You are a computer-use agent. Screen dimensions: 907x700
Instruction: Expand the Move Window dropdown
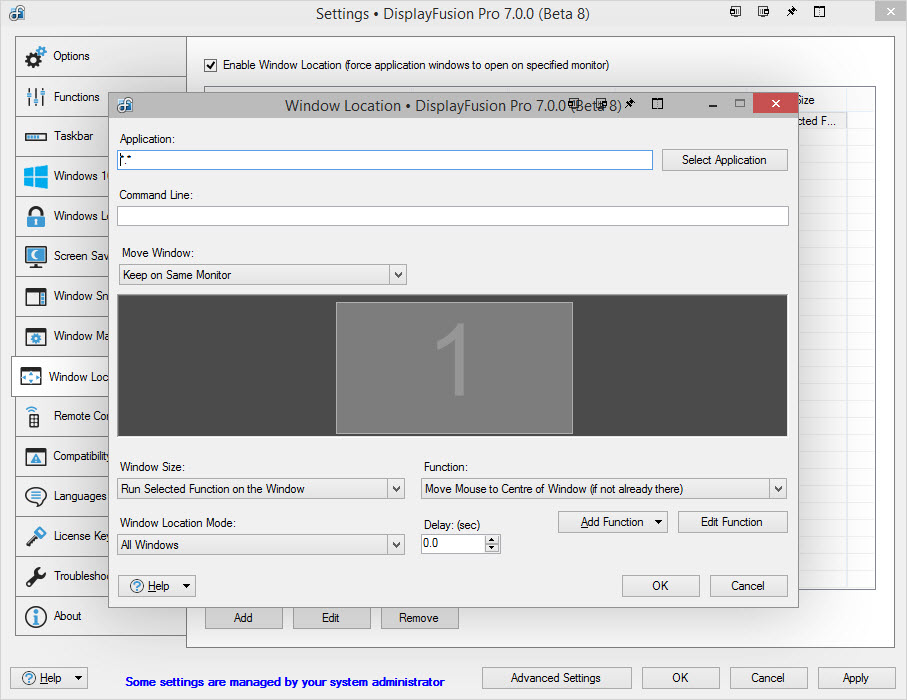click(398, 275)
